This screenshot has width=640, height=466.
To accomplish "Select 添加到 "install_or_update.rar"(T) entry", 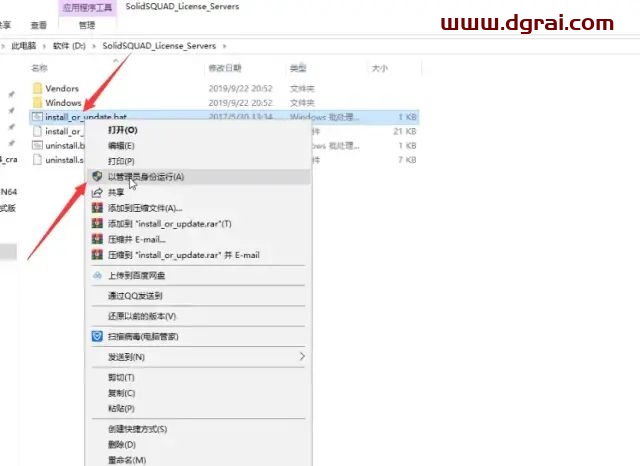I will point(198,224).
